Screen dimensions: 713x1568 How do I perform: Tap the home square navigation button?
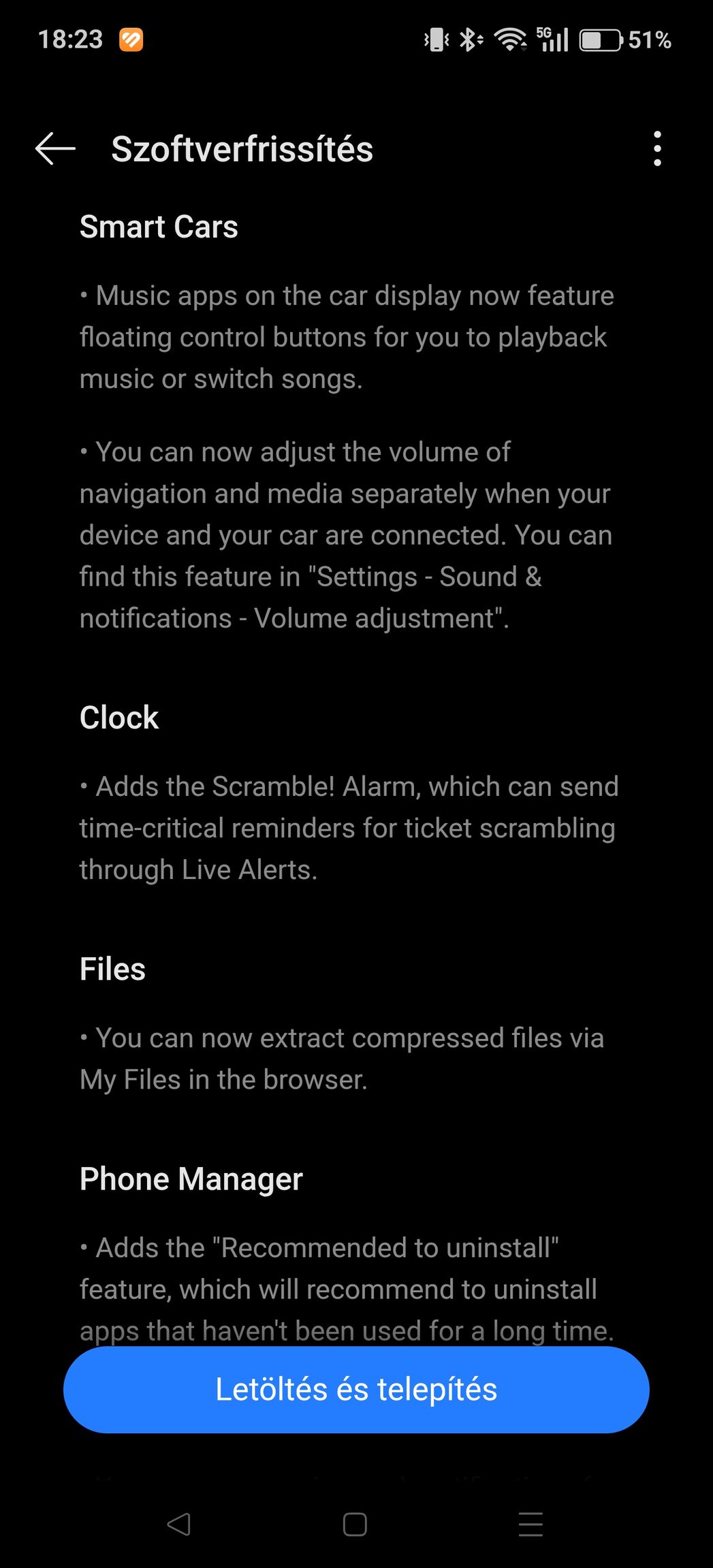(355, 1524)
